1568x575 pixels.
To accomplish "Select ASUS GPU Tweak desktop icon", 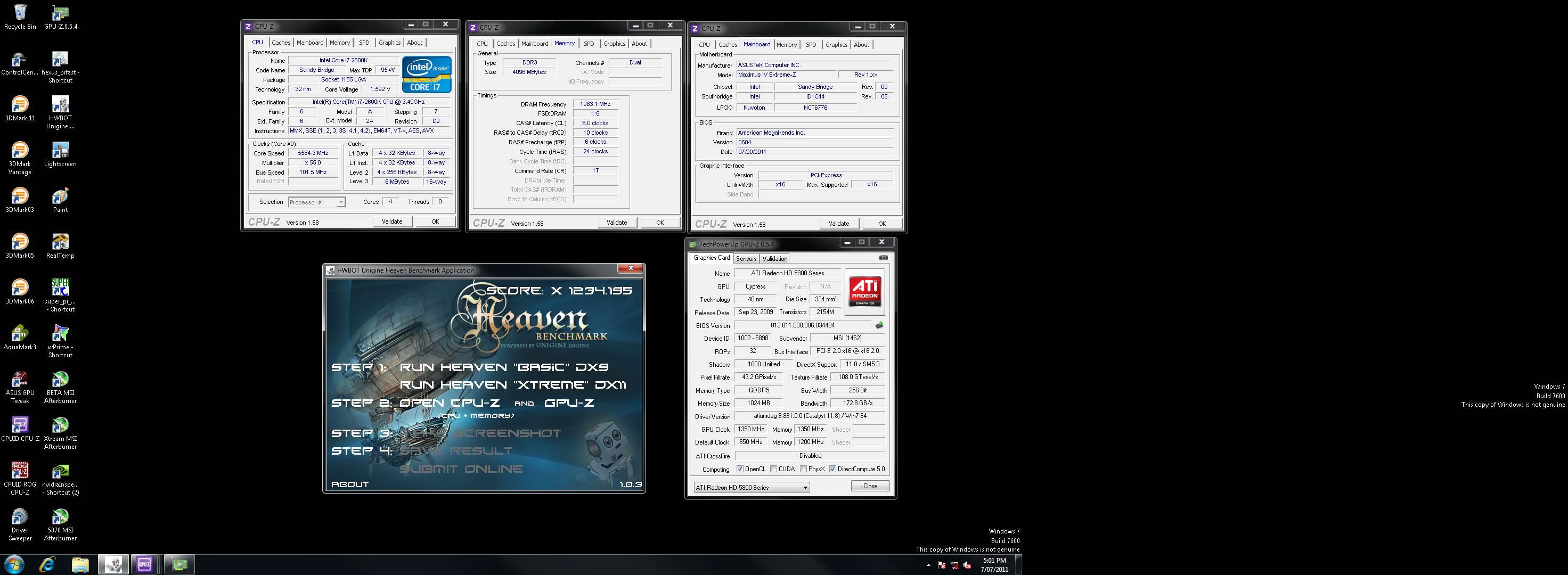I will point(20,387).
